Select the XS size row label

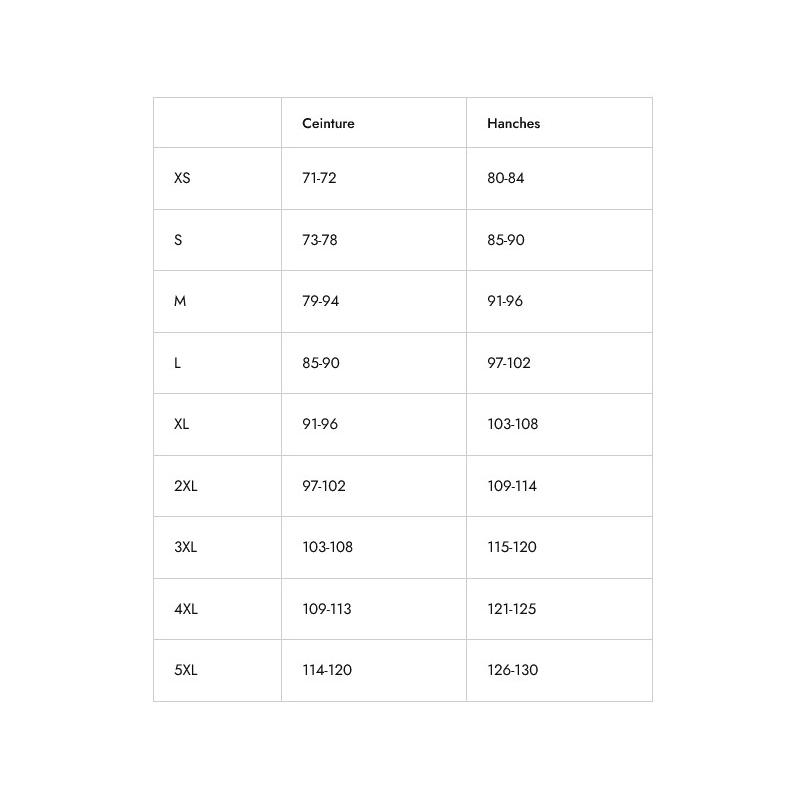click(182, 178)
